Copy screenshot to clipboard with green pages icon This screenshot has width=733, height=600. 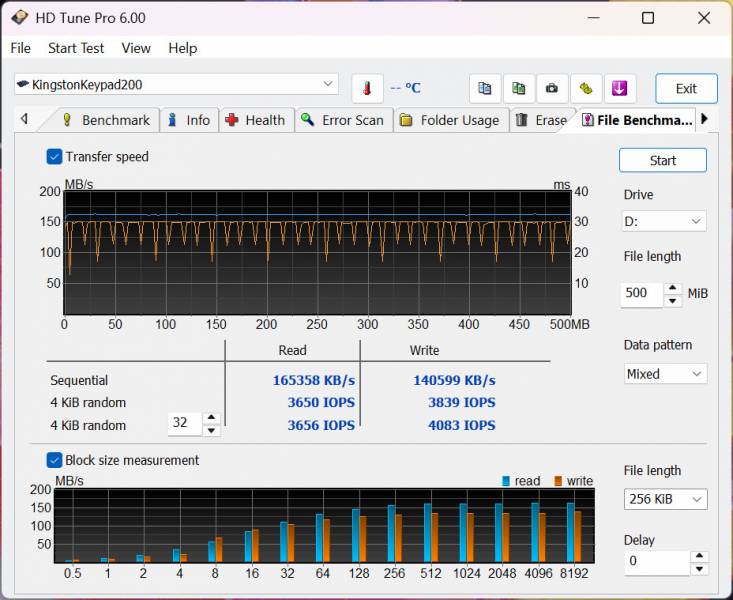[518, 88]
